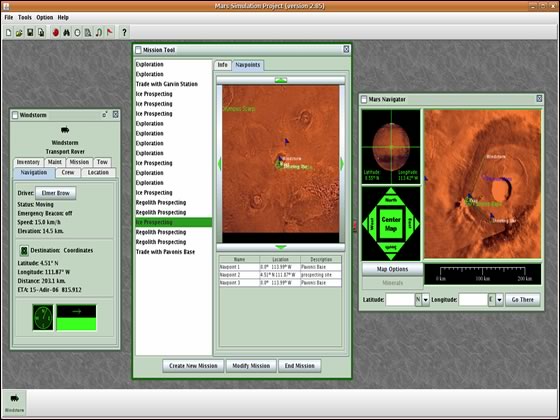Click the Go There button

point(522,300)
